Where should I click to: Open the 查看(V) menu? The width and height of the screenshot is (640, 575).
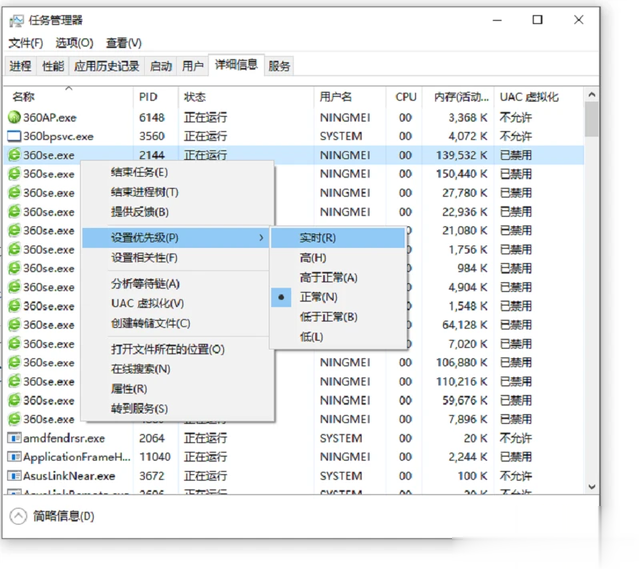coord(124,43)
